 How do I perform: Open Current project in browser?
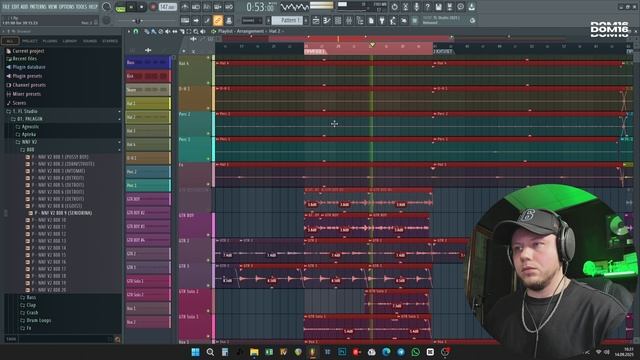point(28,51)
